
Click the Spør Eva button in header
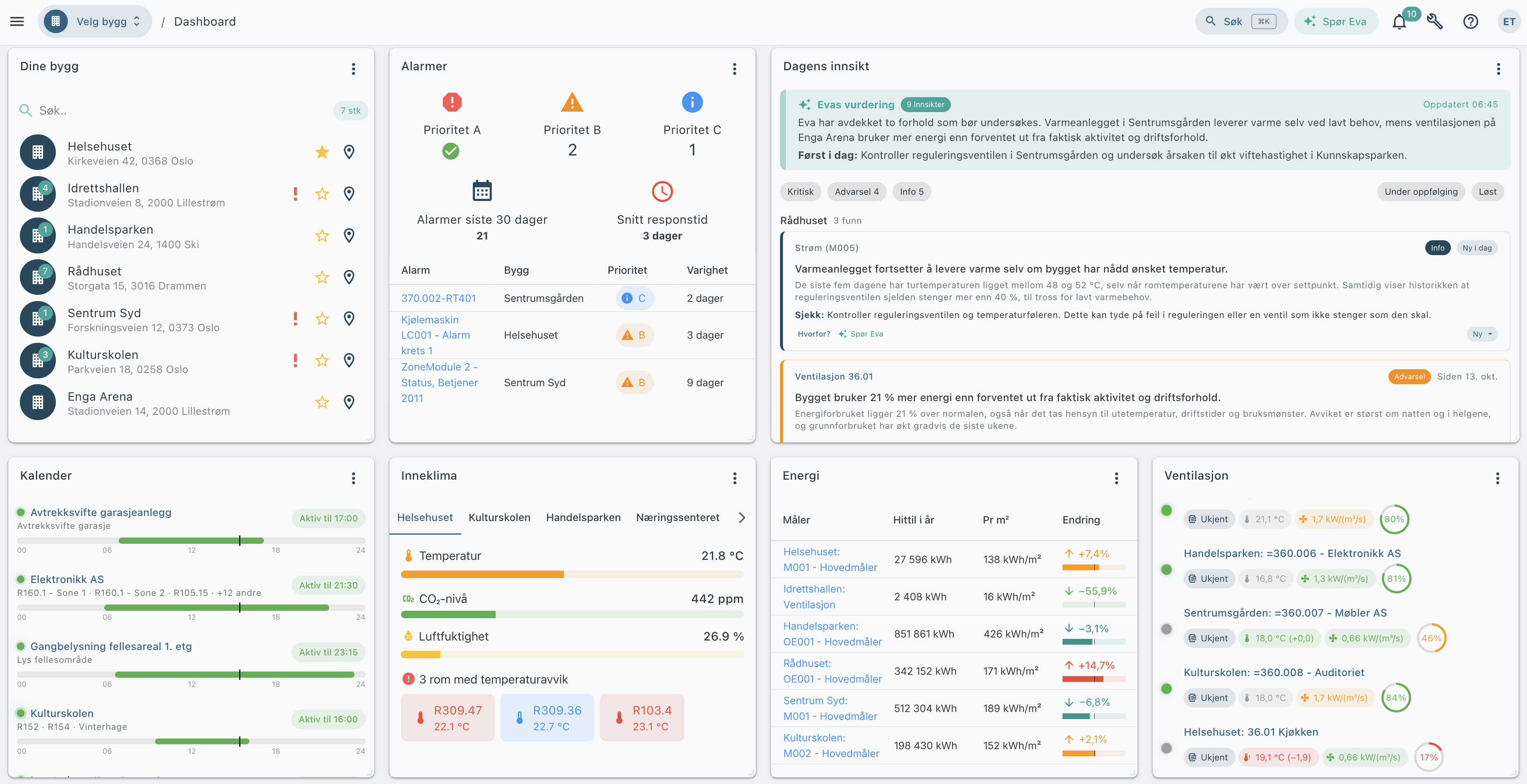coord(1336,22)
